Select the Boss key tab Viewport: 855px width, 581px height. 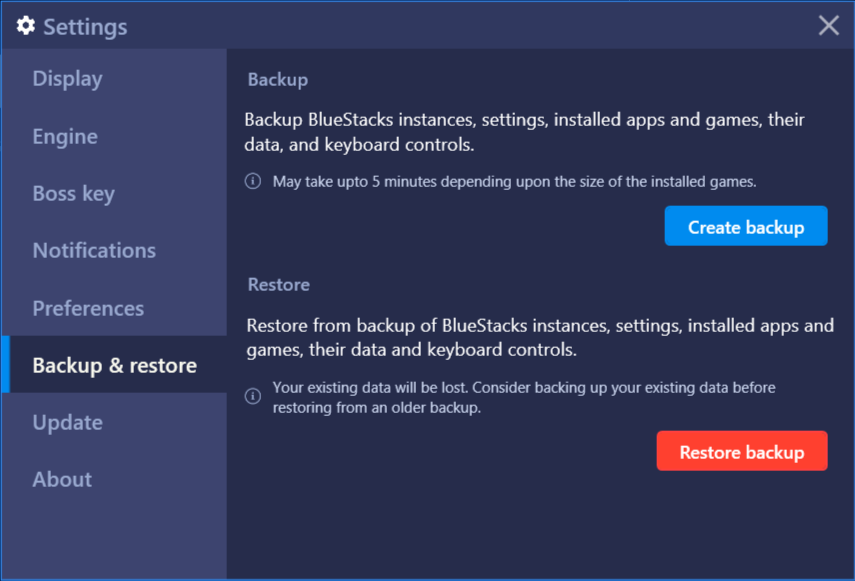click(x=114, y=193)
